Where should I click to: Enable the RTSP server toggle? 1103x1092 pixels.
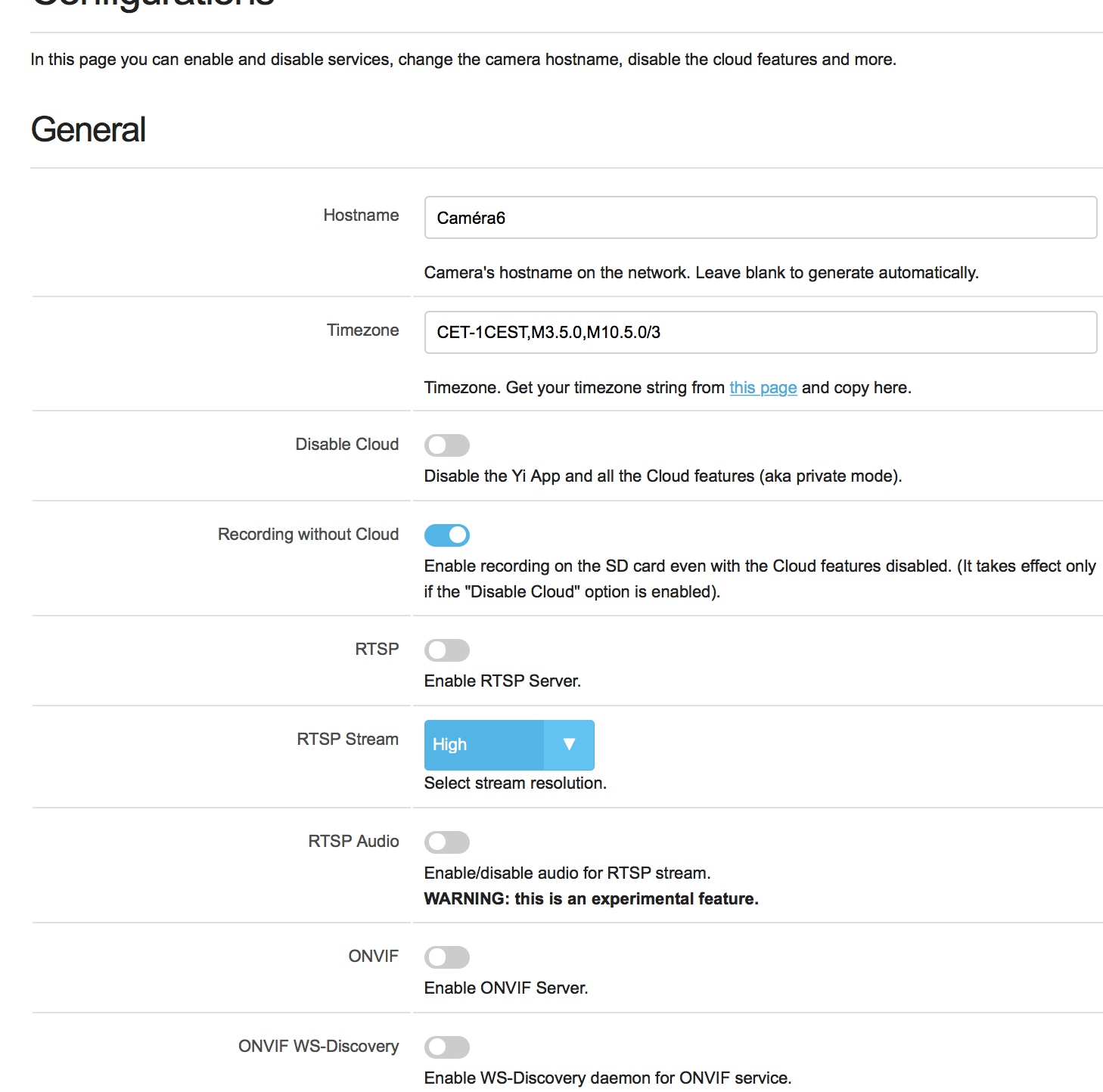(x=446, y=650)
